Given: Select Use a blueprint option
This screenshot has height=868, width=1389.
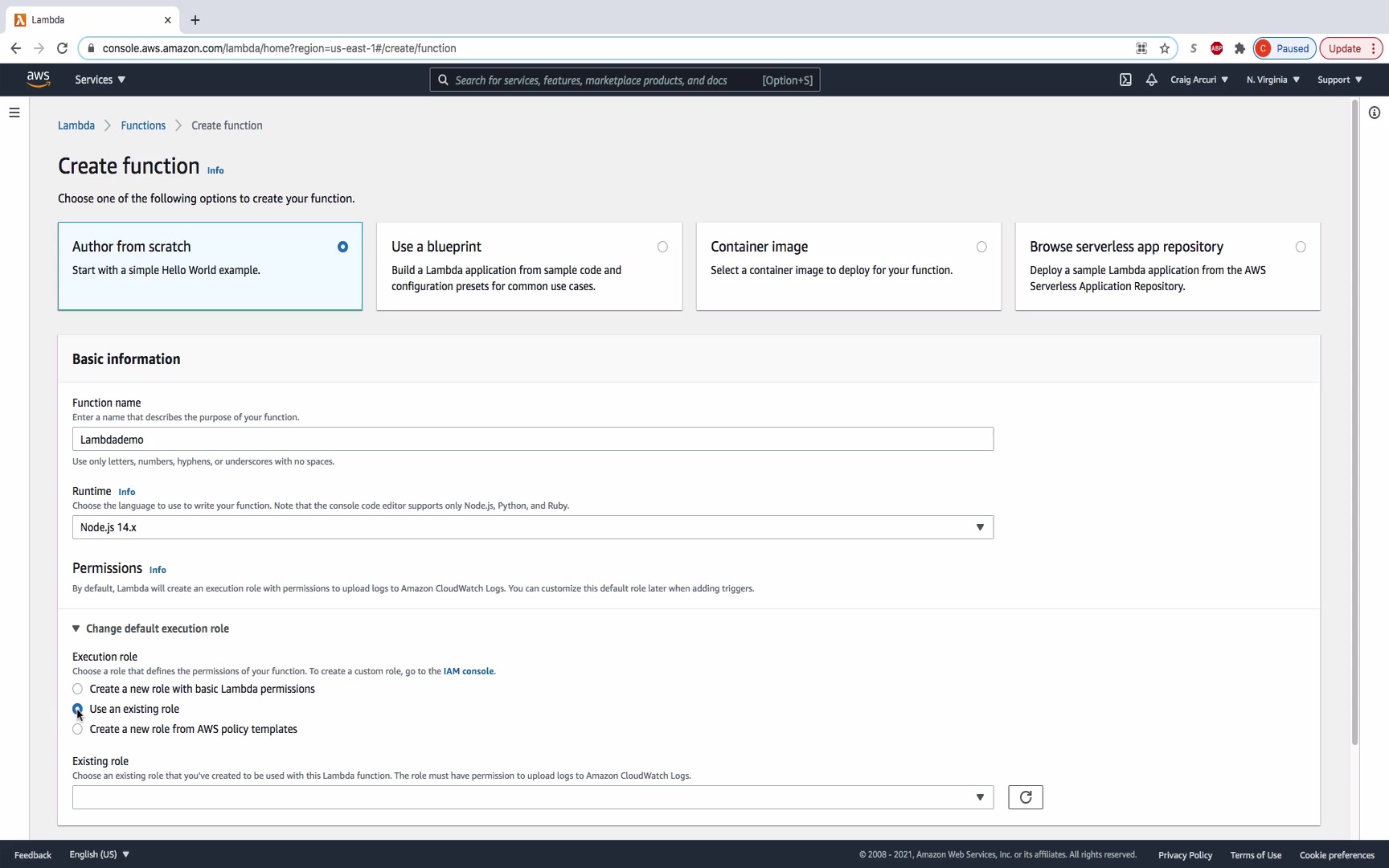Looking at the screenshot, I should point(529,266).
